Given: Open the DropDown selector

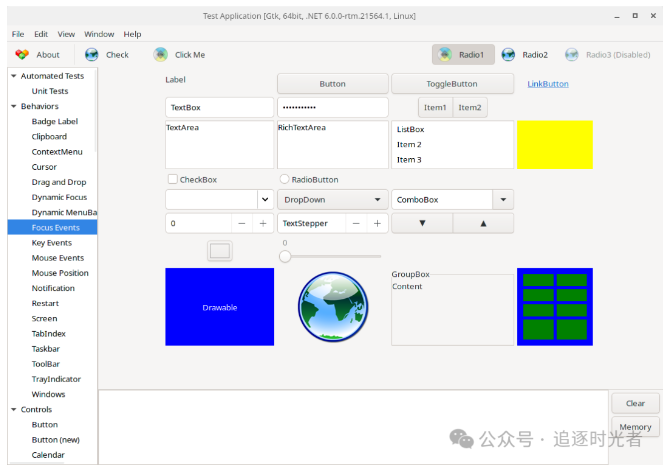Looking at the screenshot, I should 333,200.
